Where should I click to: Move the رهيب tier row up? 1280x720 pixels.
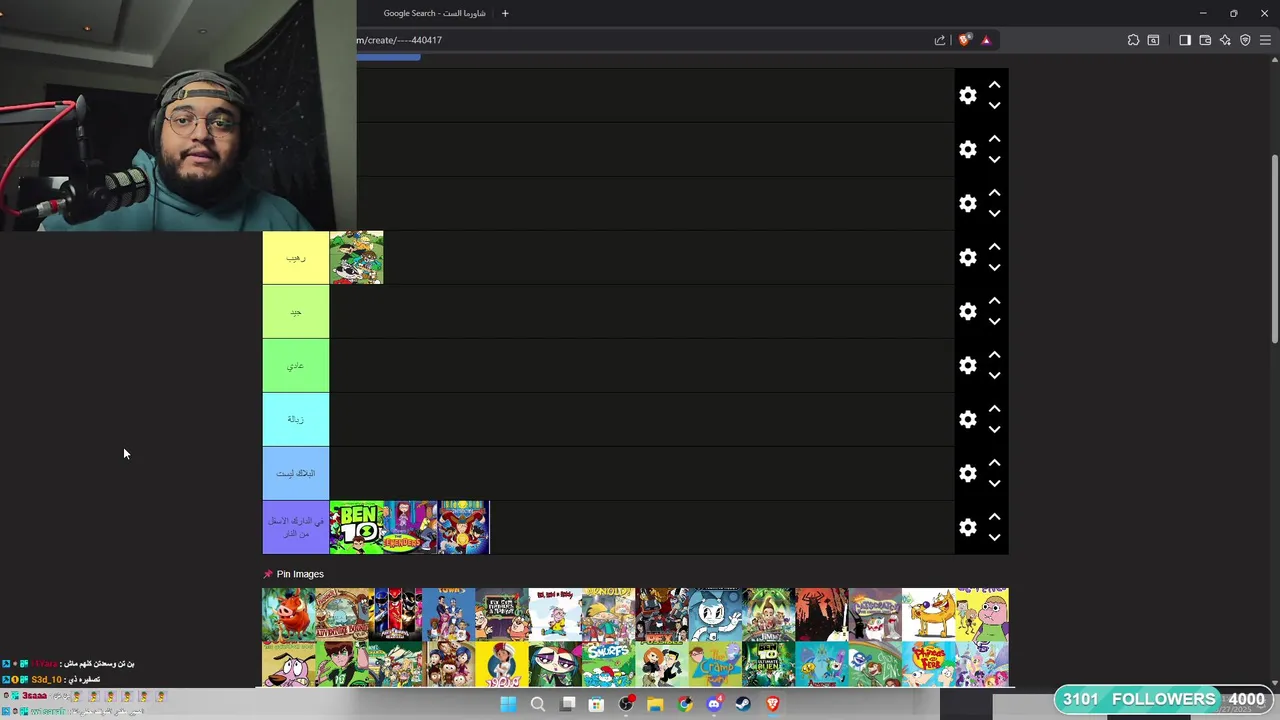point(994,247)
